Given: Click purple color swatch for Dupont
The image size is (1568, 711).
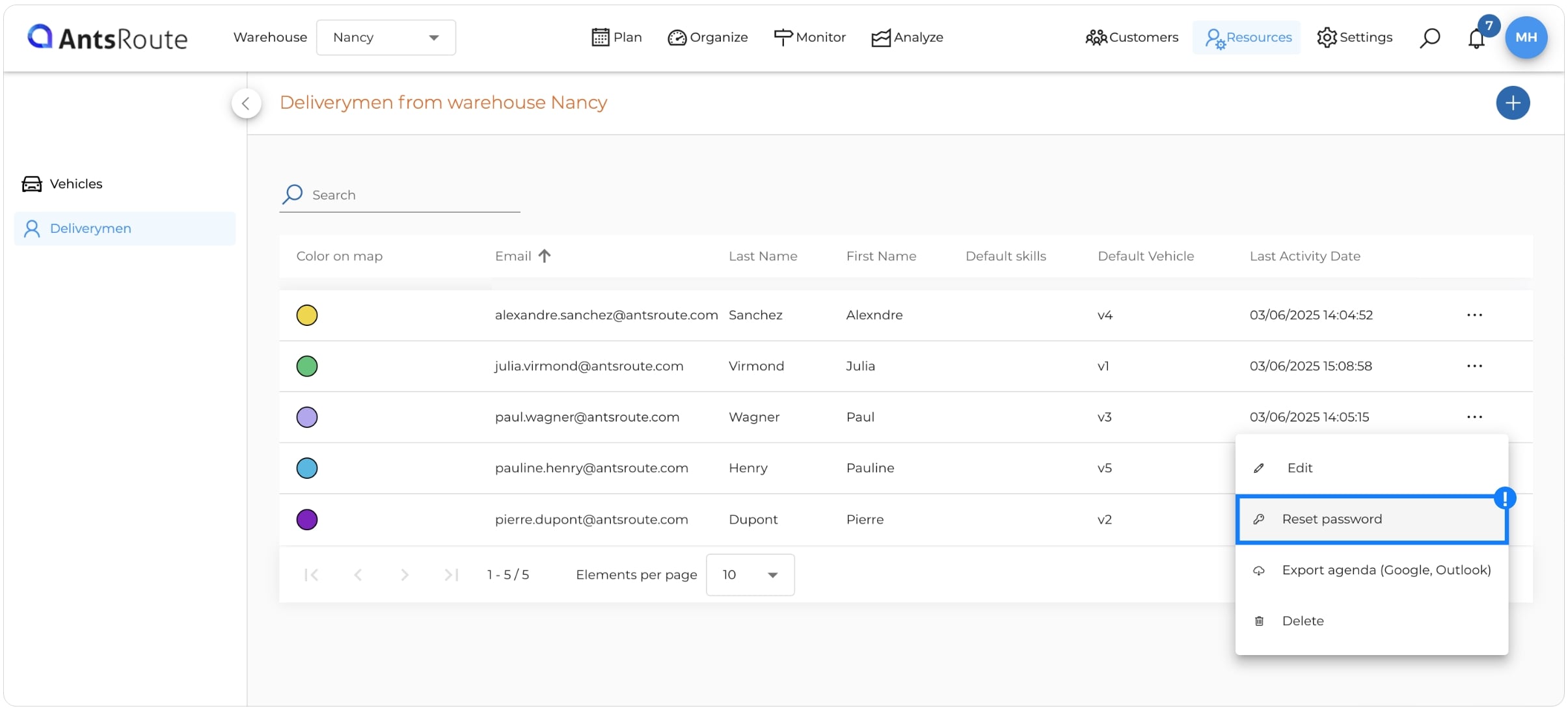Looking at the screenshot, I should pyautogui.click(x=307, y=520).
